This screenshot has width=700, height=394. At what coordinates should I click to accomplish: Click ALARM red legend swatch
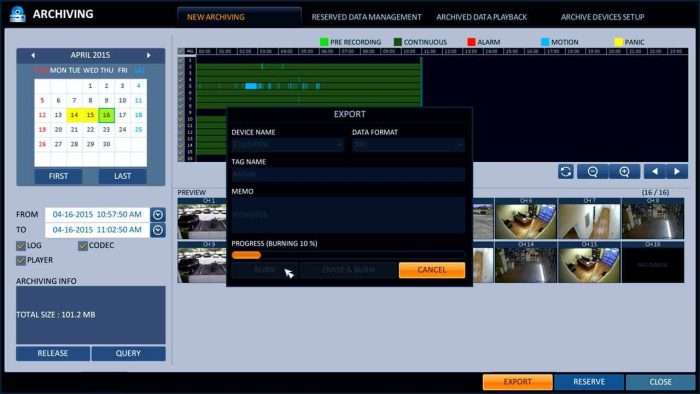pos(471,42)
